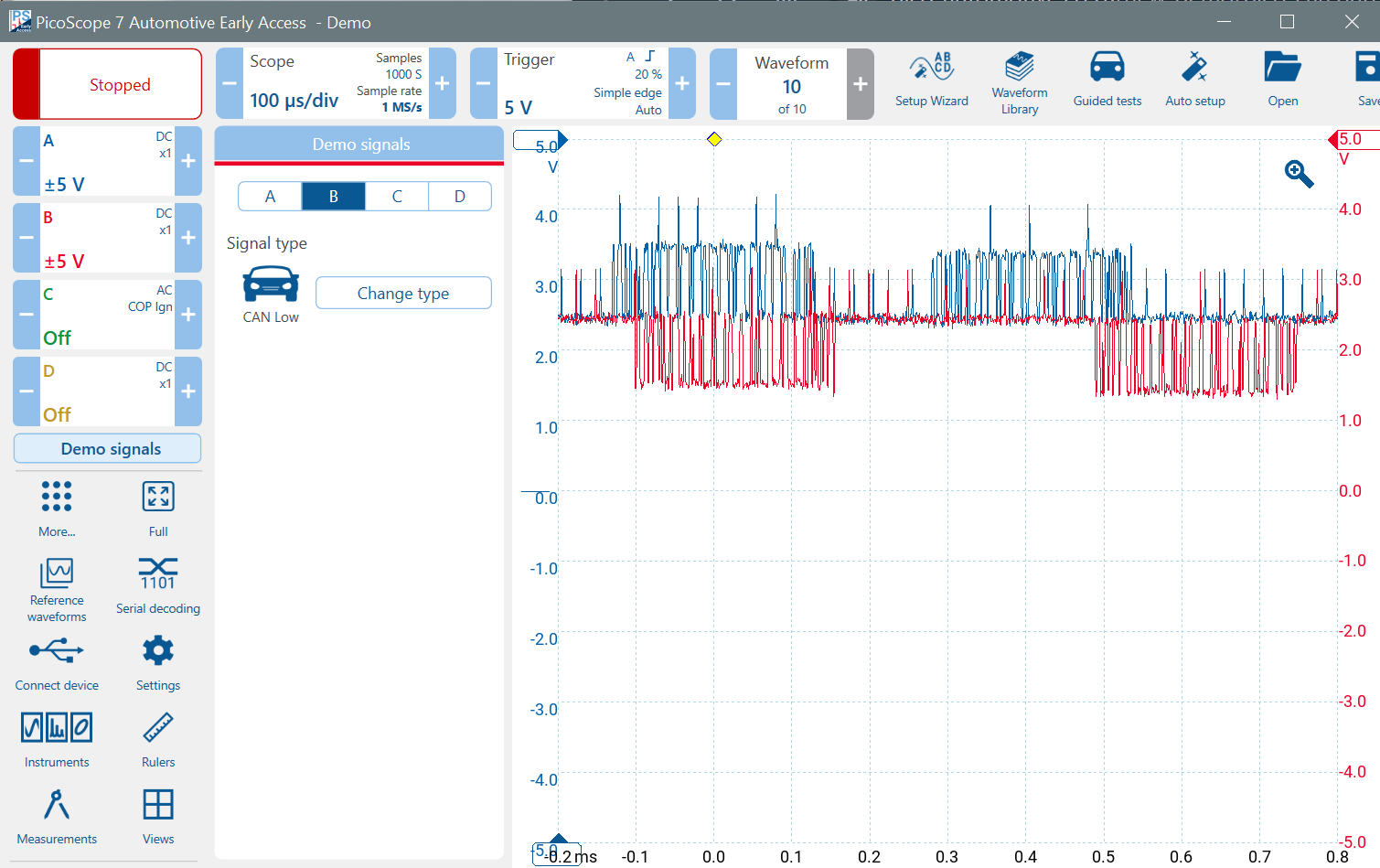Click plus on channel D
The image size is (1380, 868).
coord(188,391)
